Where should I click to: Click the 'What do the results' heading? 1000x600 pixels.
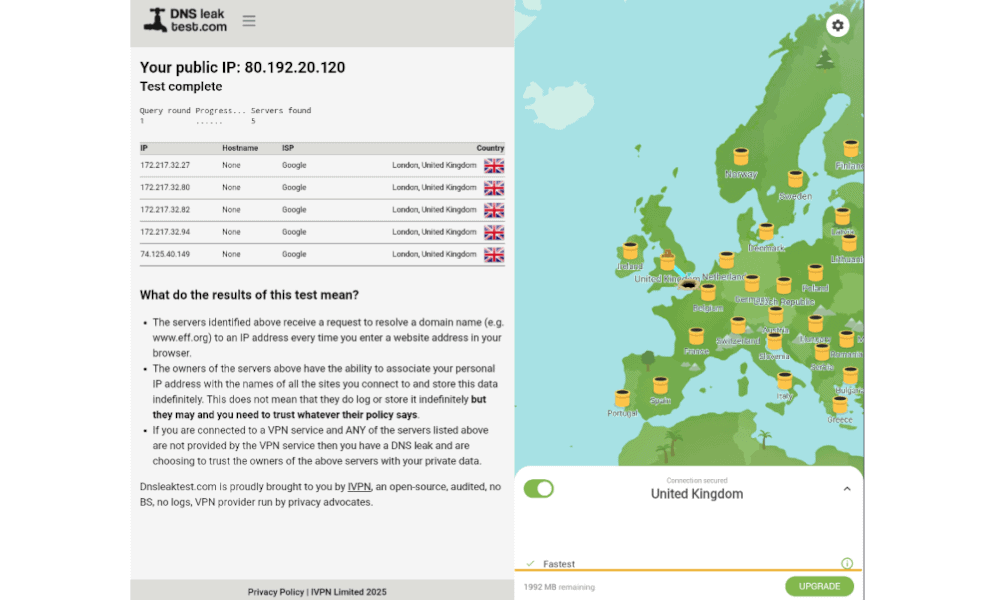tap(249, 295)
